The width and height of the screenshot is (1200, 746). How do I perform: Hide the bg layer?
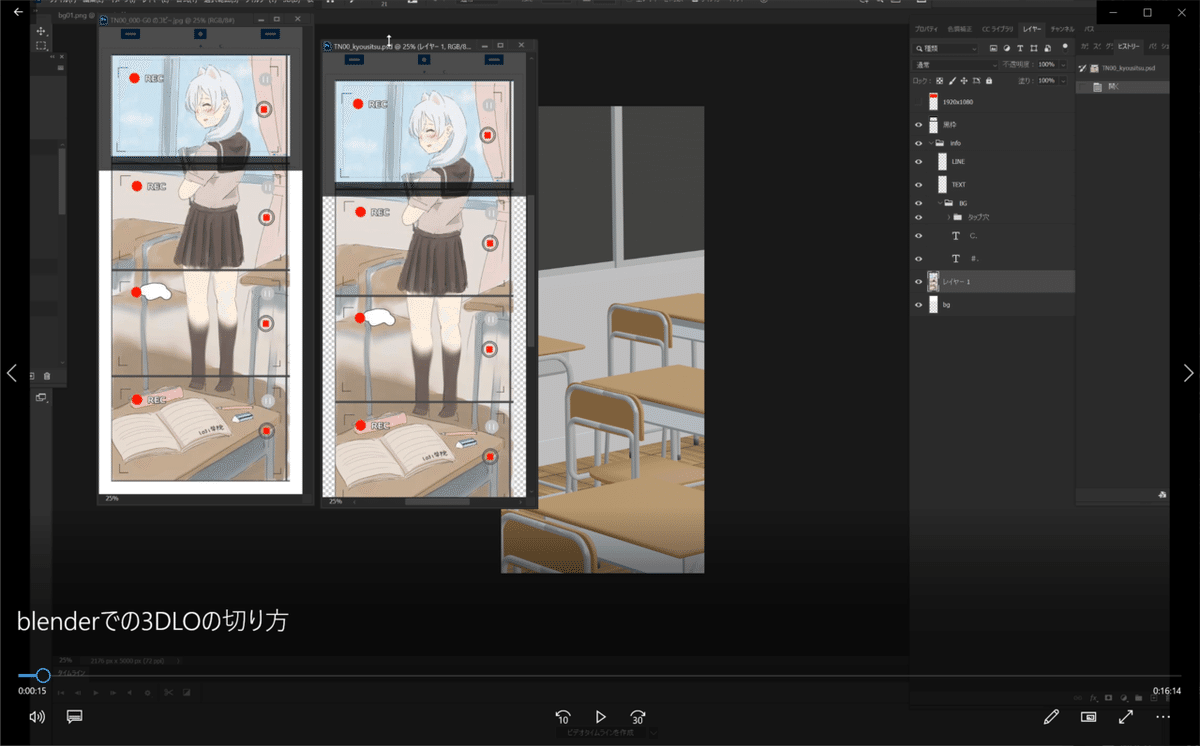pyautogui.click(x=918, y=304)
